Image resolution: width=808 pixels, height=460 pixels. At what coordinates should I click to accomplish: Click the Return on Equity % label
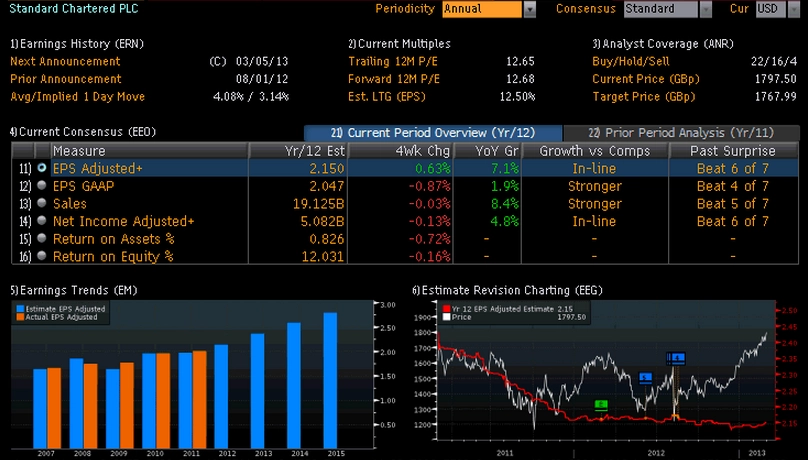(113, 256)
